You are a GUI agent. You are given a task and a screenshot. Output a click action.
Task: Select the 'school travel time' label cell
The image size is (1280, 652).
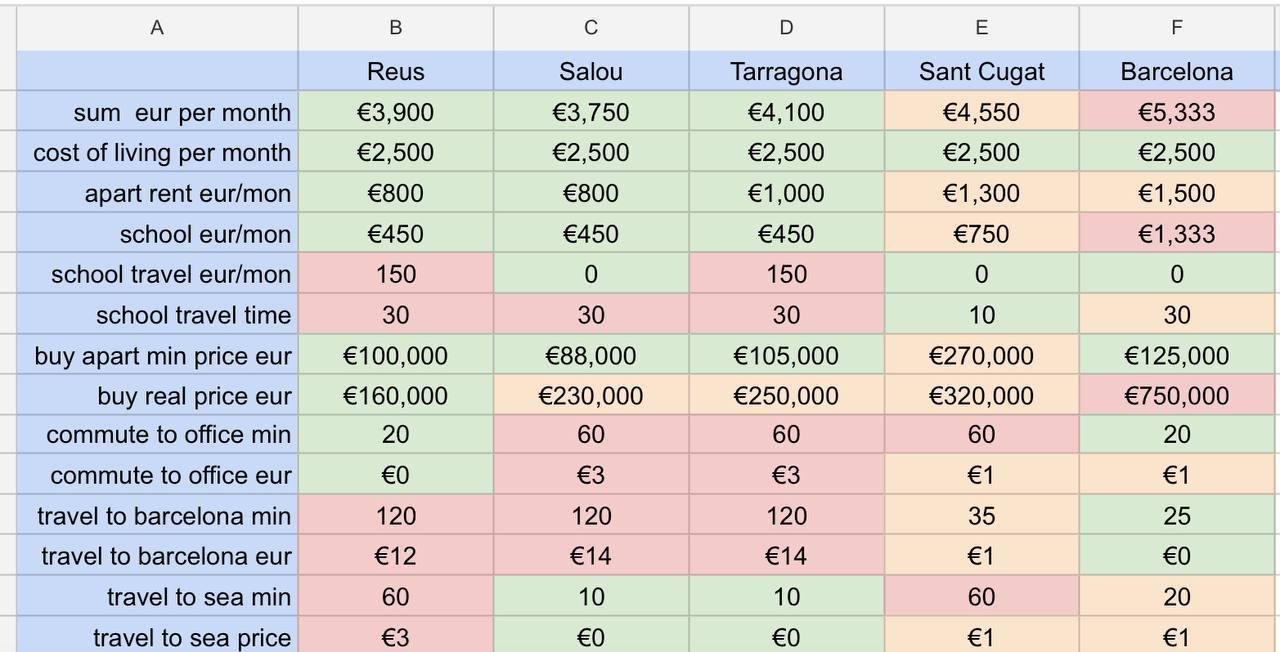(157, 315)
